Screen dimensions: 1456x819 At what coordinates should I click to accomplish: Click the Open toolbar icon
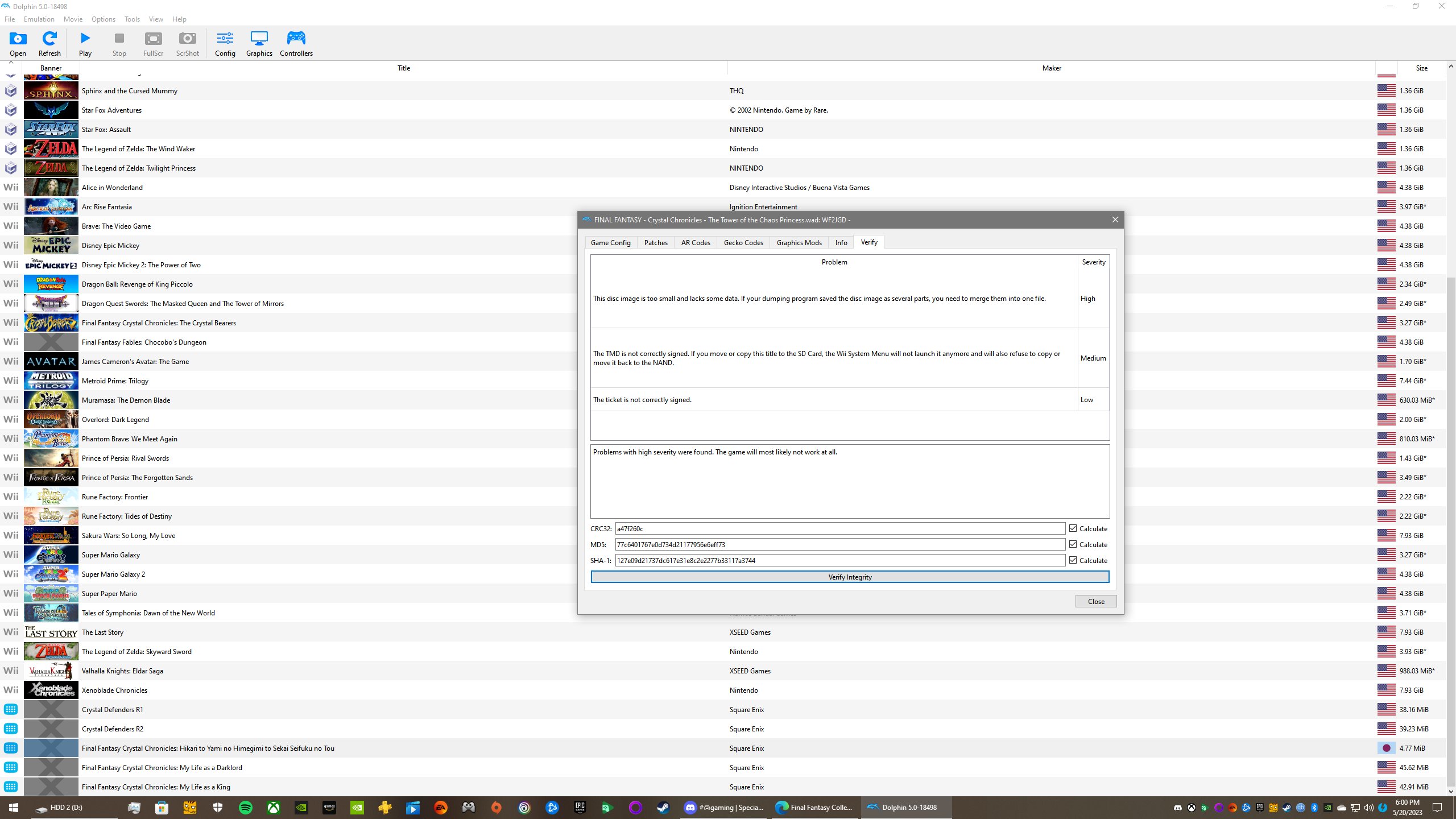pos(18,44)
